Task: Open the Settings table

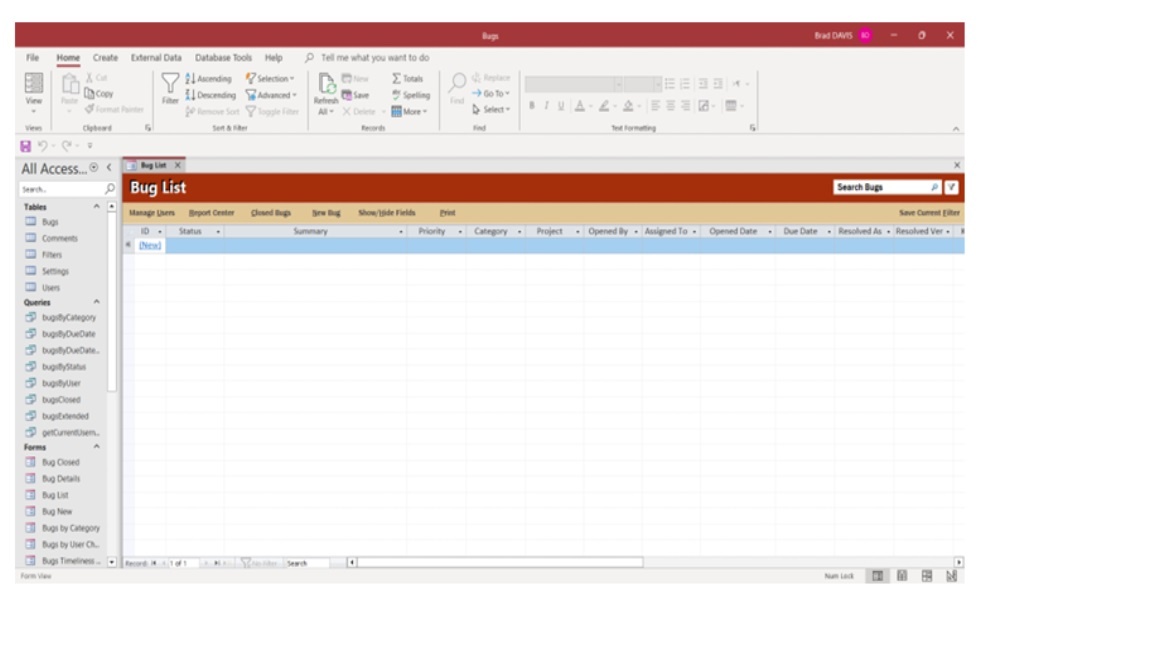Action: click(x=55, y=271)
